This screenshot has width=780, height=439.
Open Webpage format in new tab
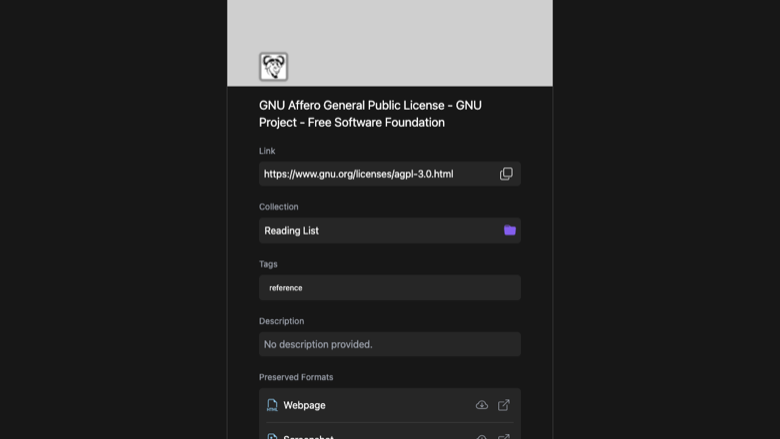click(503, 405)
